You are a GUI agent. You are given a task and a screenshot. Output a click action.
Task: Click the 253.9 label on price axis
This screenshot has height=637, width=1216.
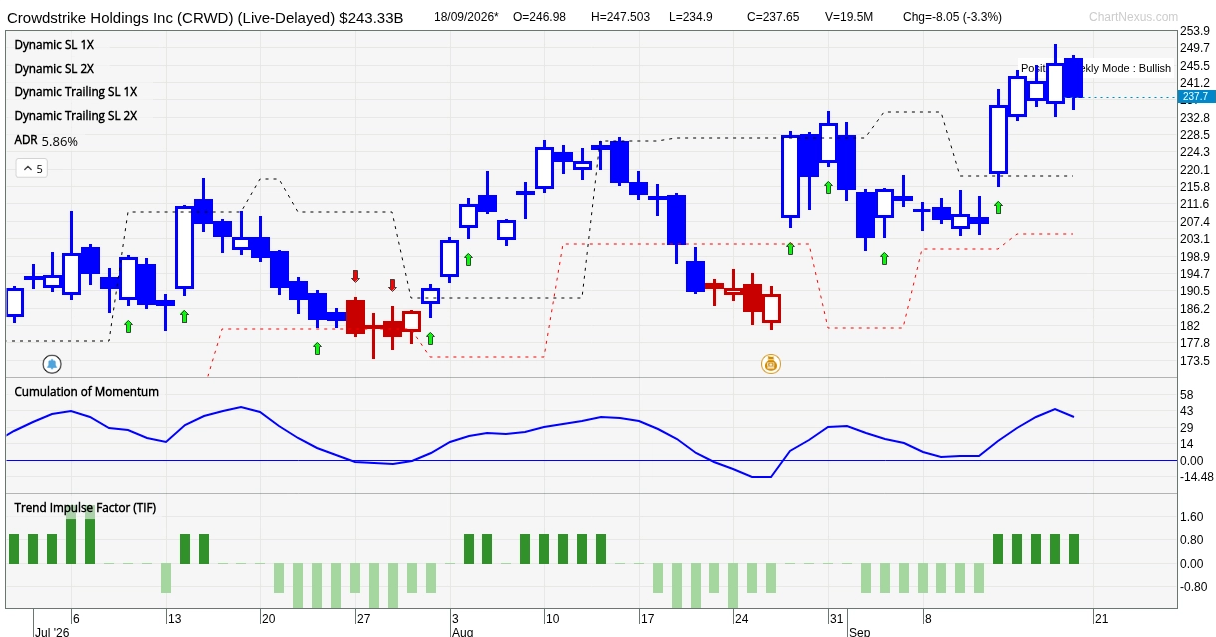click(1195, 31)
